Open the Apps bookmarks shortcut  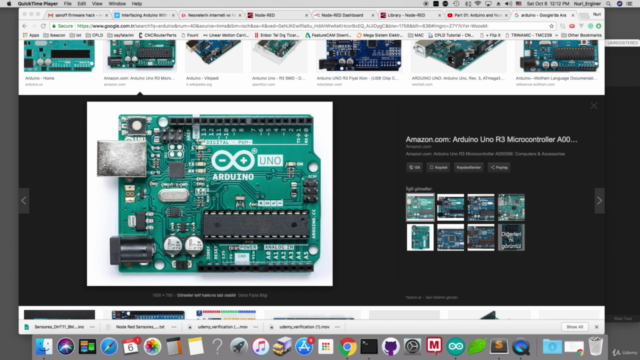tap(31, 36)
